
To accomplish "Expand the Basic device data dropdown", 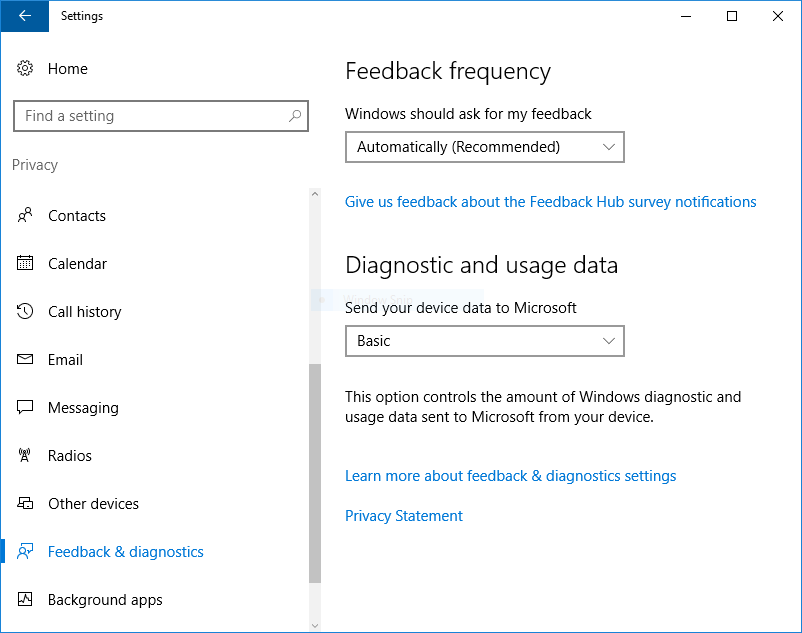I will tap(484, 341).
